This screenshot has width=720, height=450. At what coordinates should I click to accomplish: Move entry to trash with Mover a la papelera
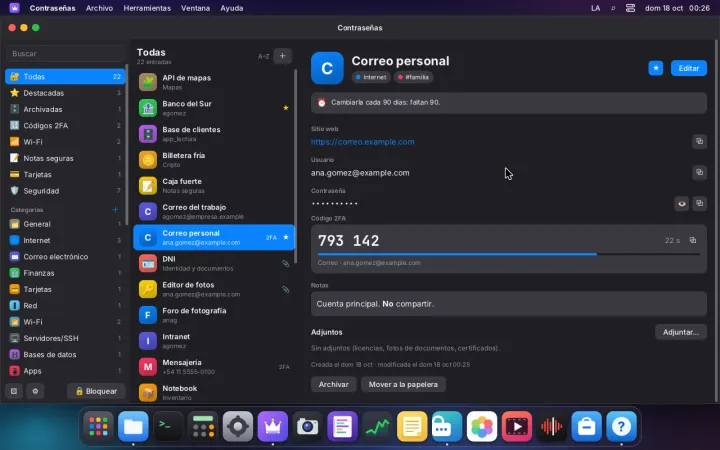point(403,384)
